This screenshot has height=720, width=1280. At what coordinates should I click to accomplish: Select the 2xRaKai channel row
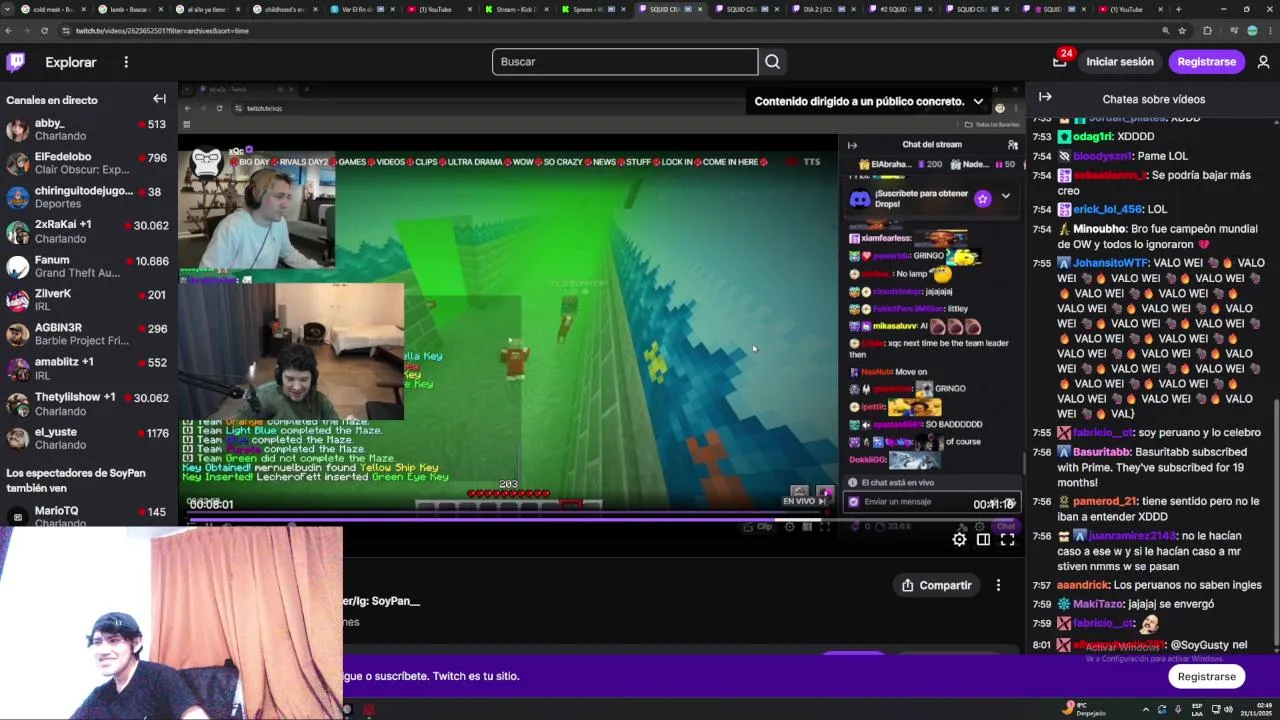[88, 231]
